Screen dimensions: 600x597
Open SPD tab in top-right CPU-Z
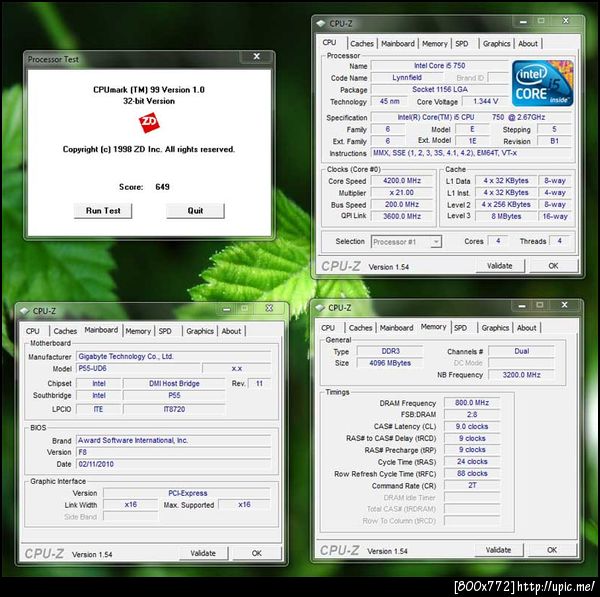pyautogui.click(x=462, y=44)
